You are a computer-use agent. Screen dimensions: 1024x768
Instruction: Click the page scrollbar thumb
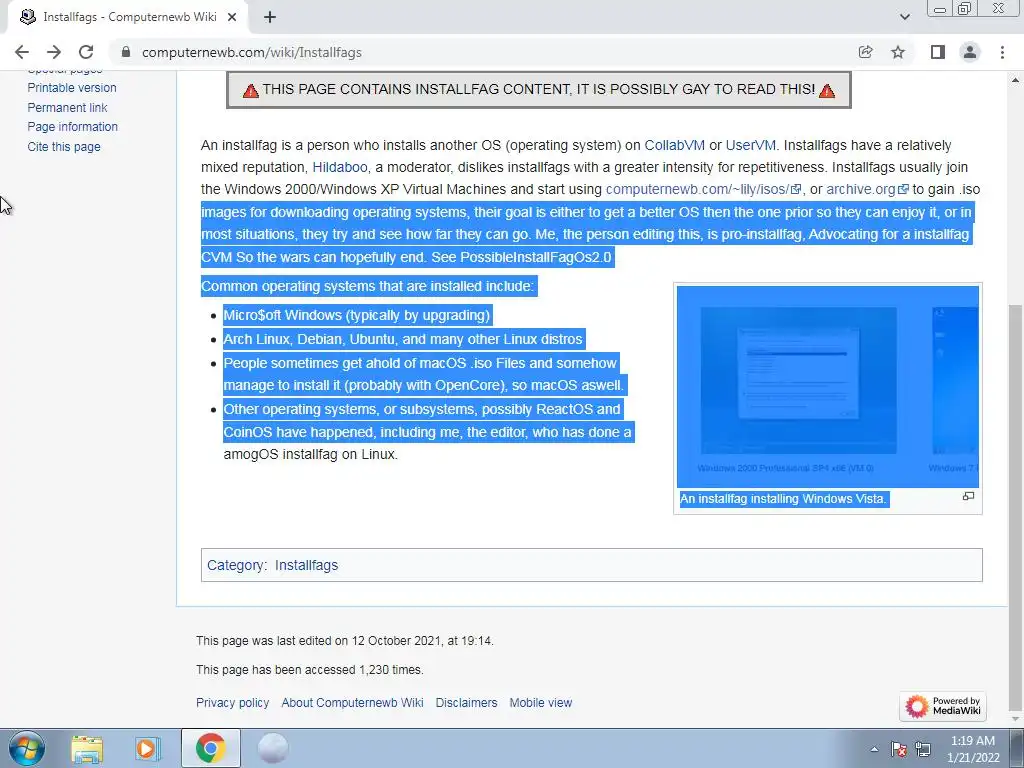[1016, 506]
